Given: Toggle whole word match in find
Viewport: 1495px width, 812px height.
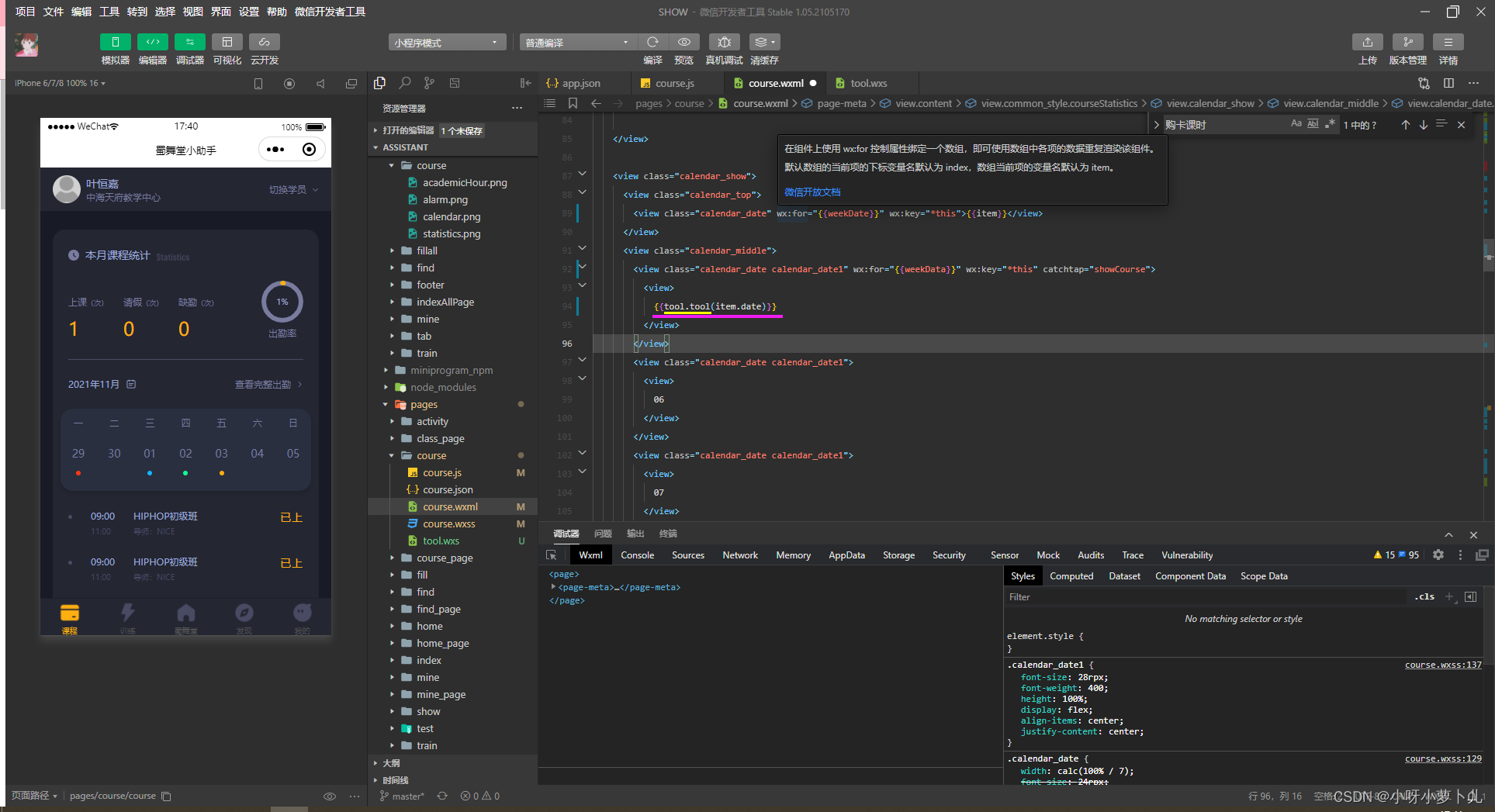Looking at the screenshot, I should tap(1313, 124).
